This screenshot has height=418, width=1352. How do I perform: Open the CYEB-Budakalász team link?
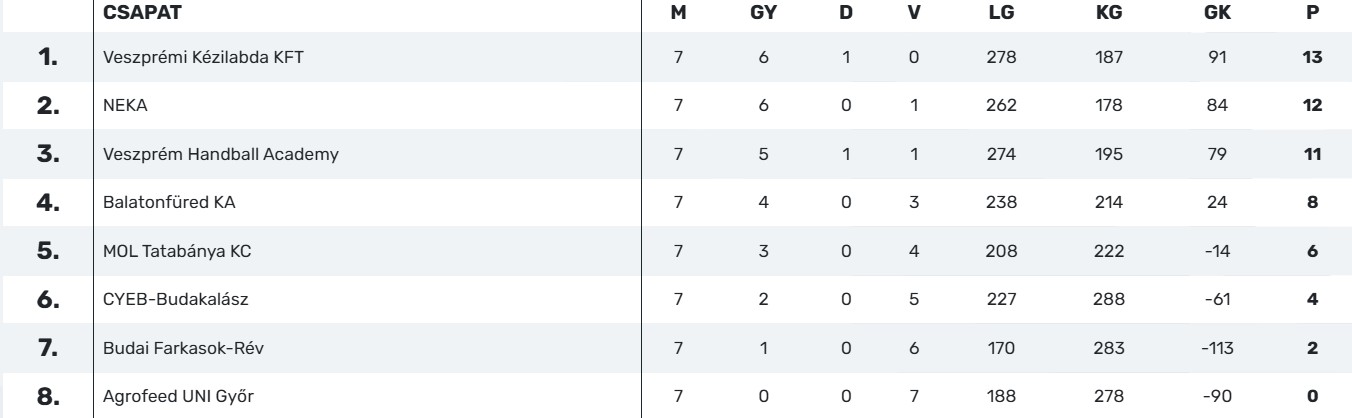[166, 299]
